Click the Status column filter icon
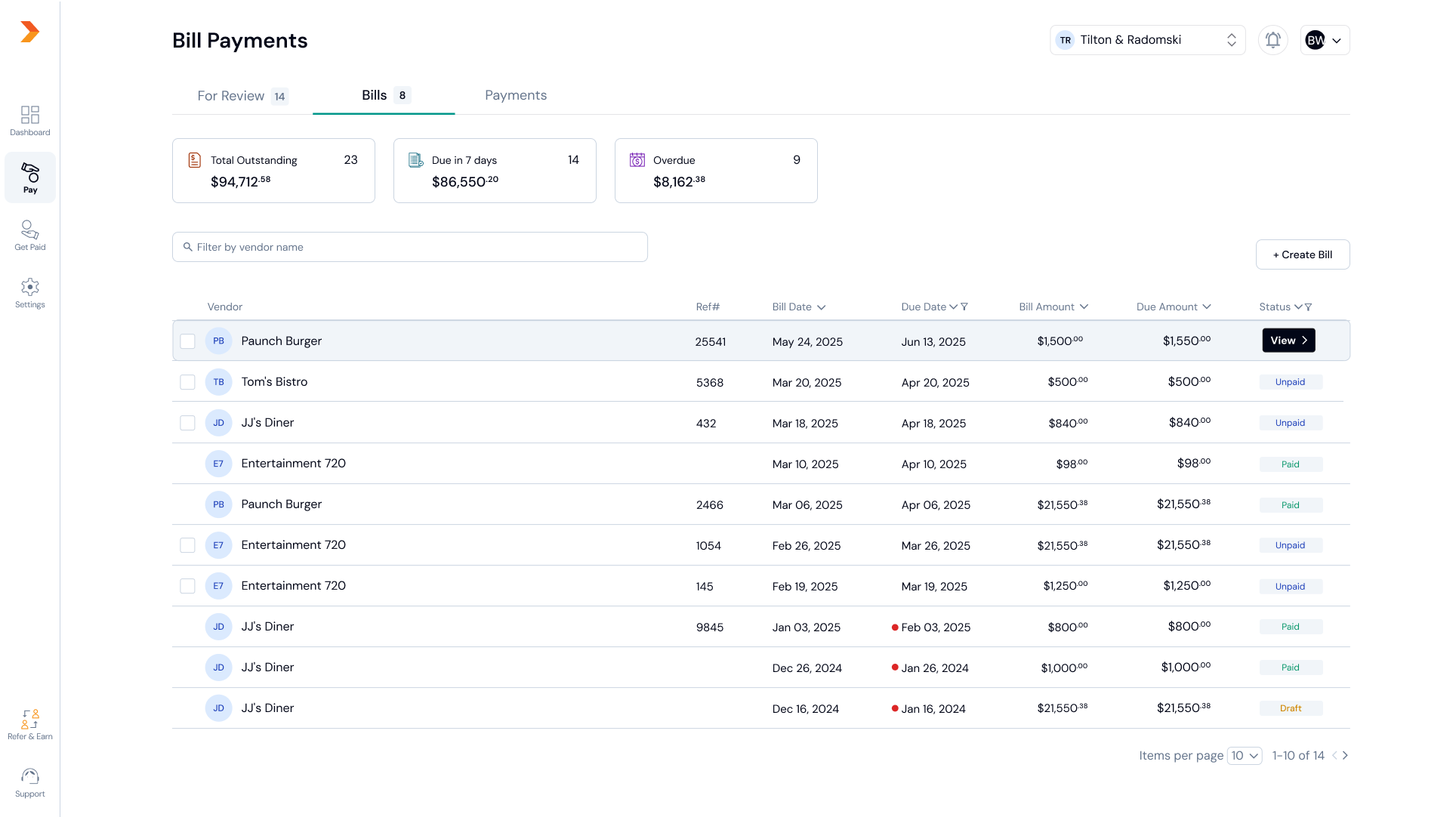 [x=1308, y=307]
